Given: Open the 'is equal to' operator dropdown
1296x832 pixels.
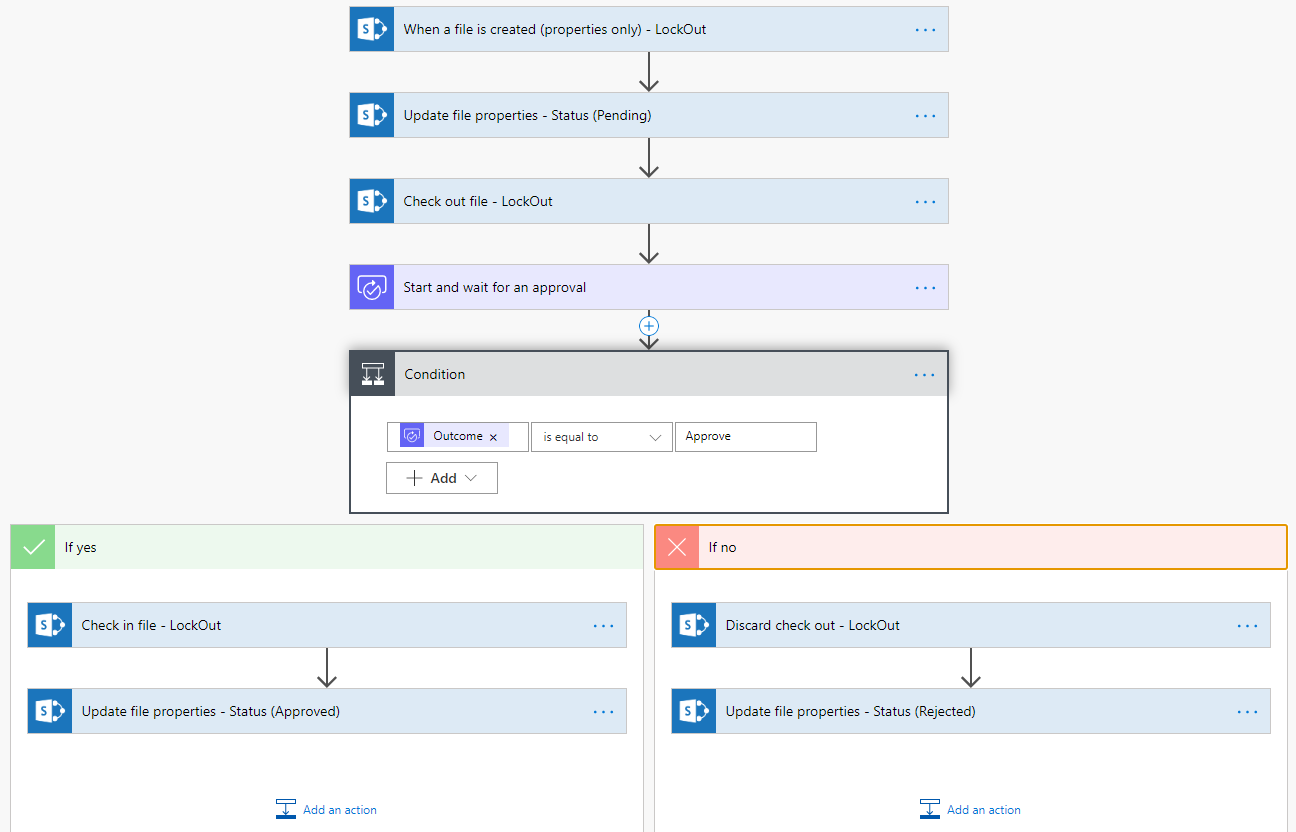Looking at the screenshot, I should 601,436.
